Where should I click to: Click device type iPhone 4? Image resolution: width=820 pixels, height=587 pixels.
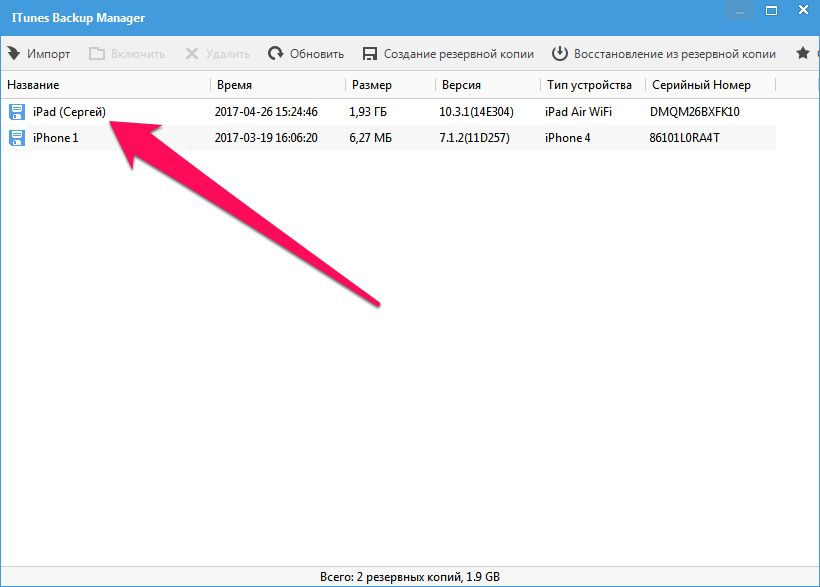pyautogui.click(x=567, y=138)
